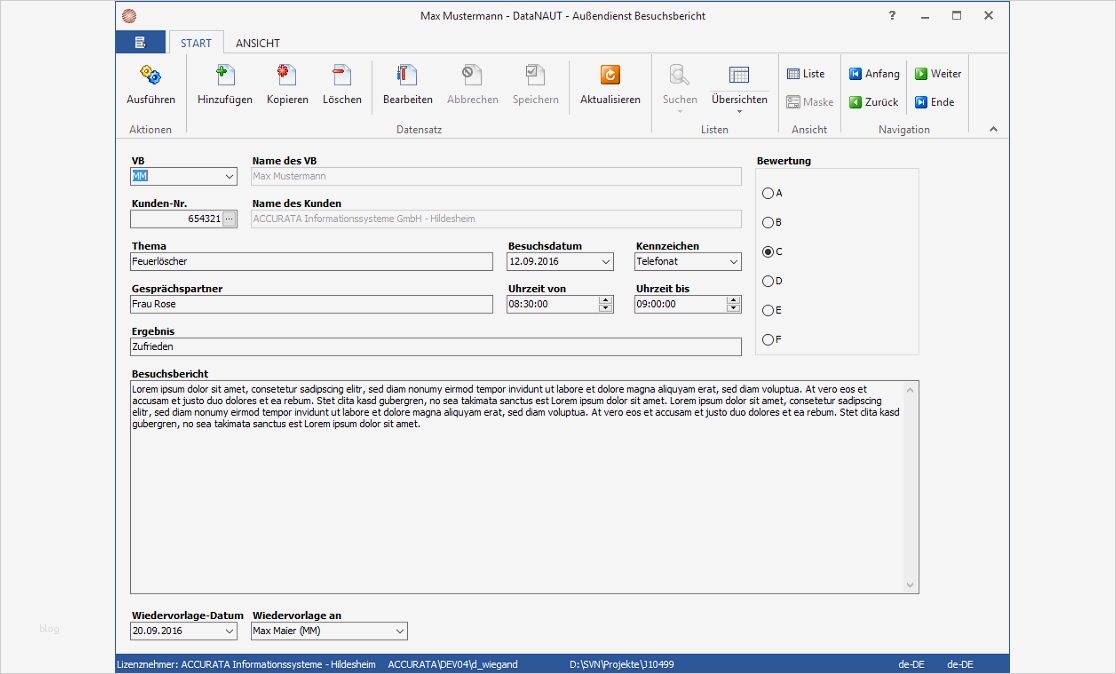Switch to Maske view
The width and height of the screenshot is (1116, 674).
click(809, 102)
